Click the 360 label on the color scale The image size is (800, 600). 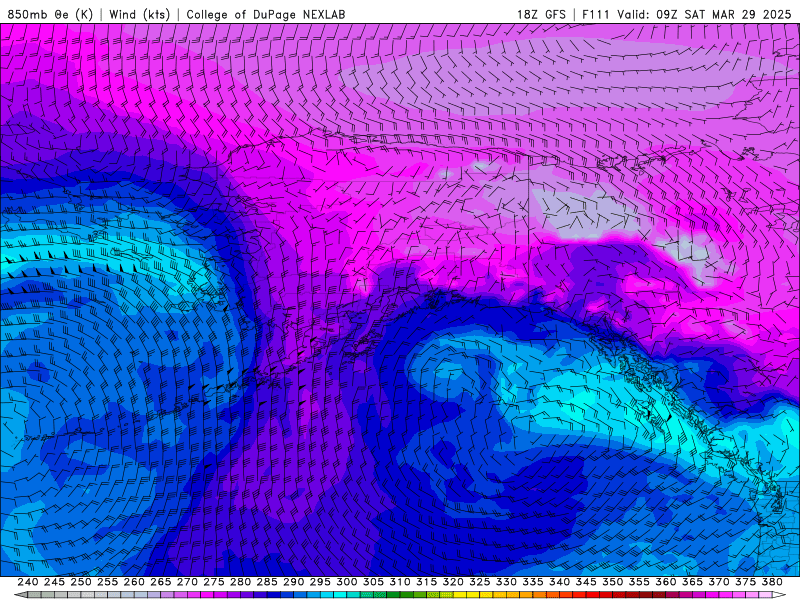click(666, 582)
